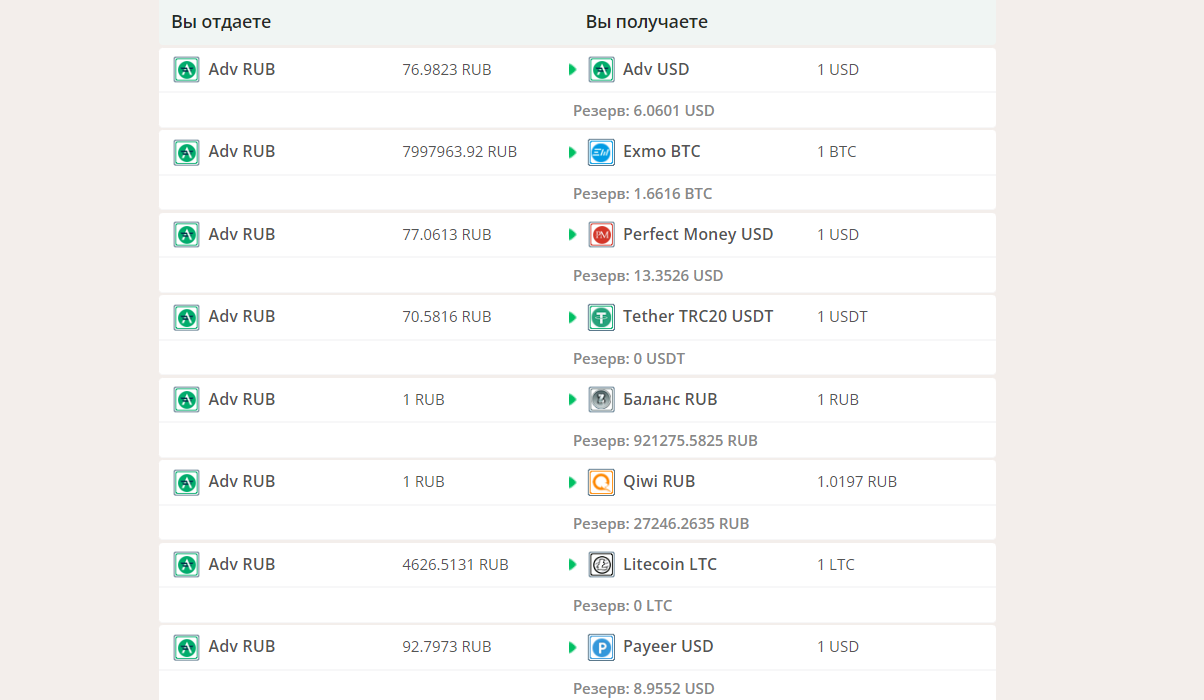Click green arrow before Payeer USD
Screen dimensions: 1204x700
pos(573,647)
